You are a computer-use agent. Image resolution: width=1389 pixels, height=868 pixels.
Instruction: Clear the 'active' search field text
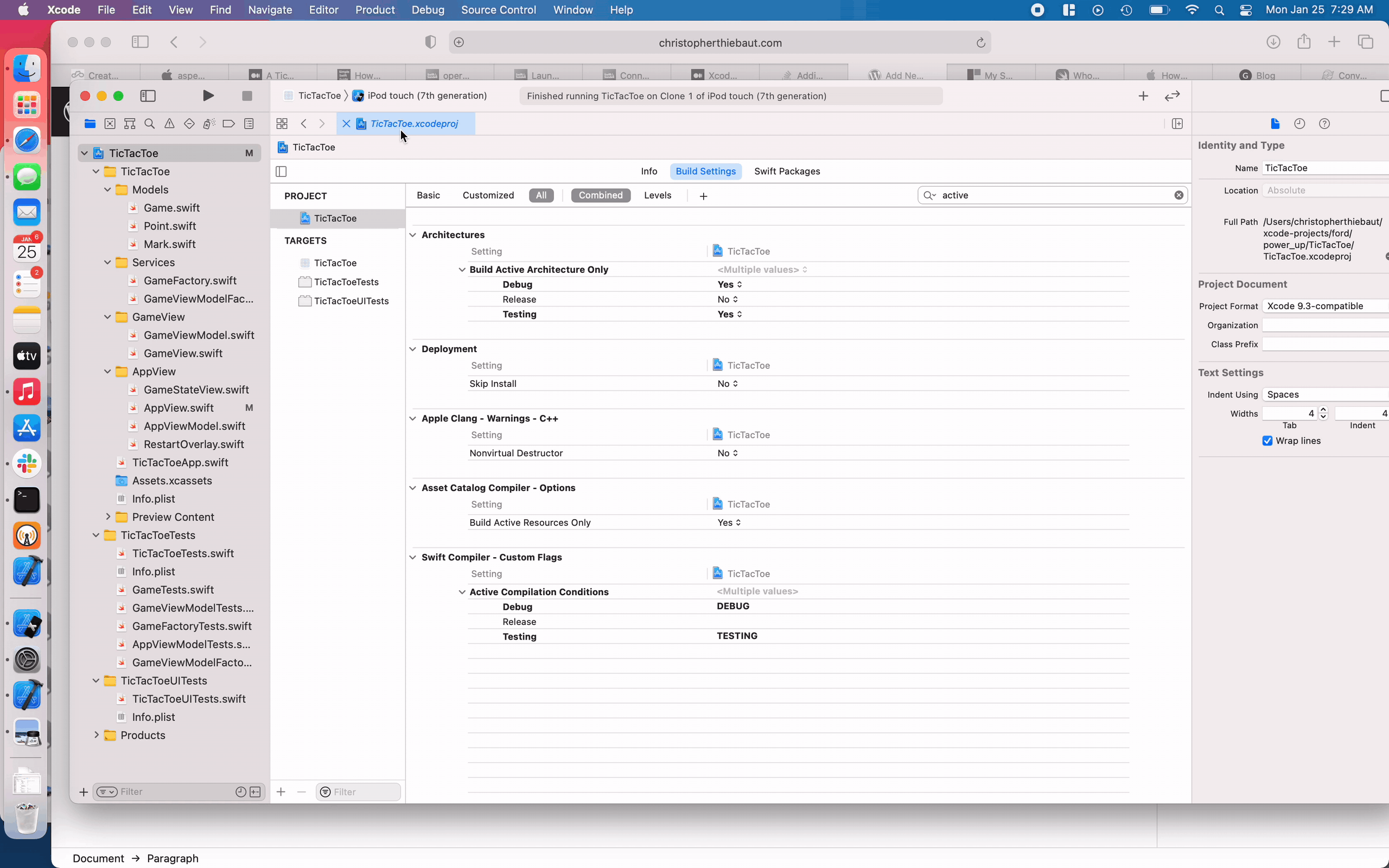tap(1179, 195)
